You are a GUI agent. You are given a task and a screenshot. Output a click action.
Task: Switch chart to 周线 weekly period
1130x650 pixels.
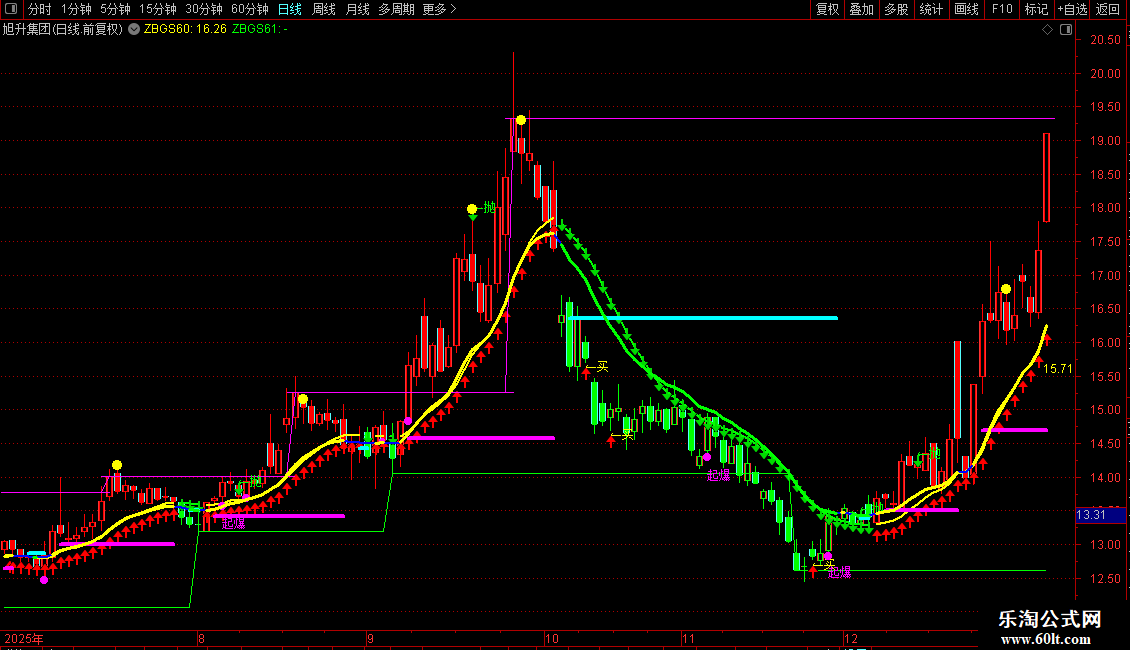coord(324,9)
